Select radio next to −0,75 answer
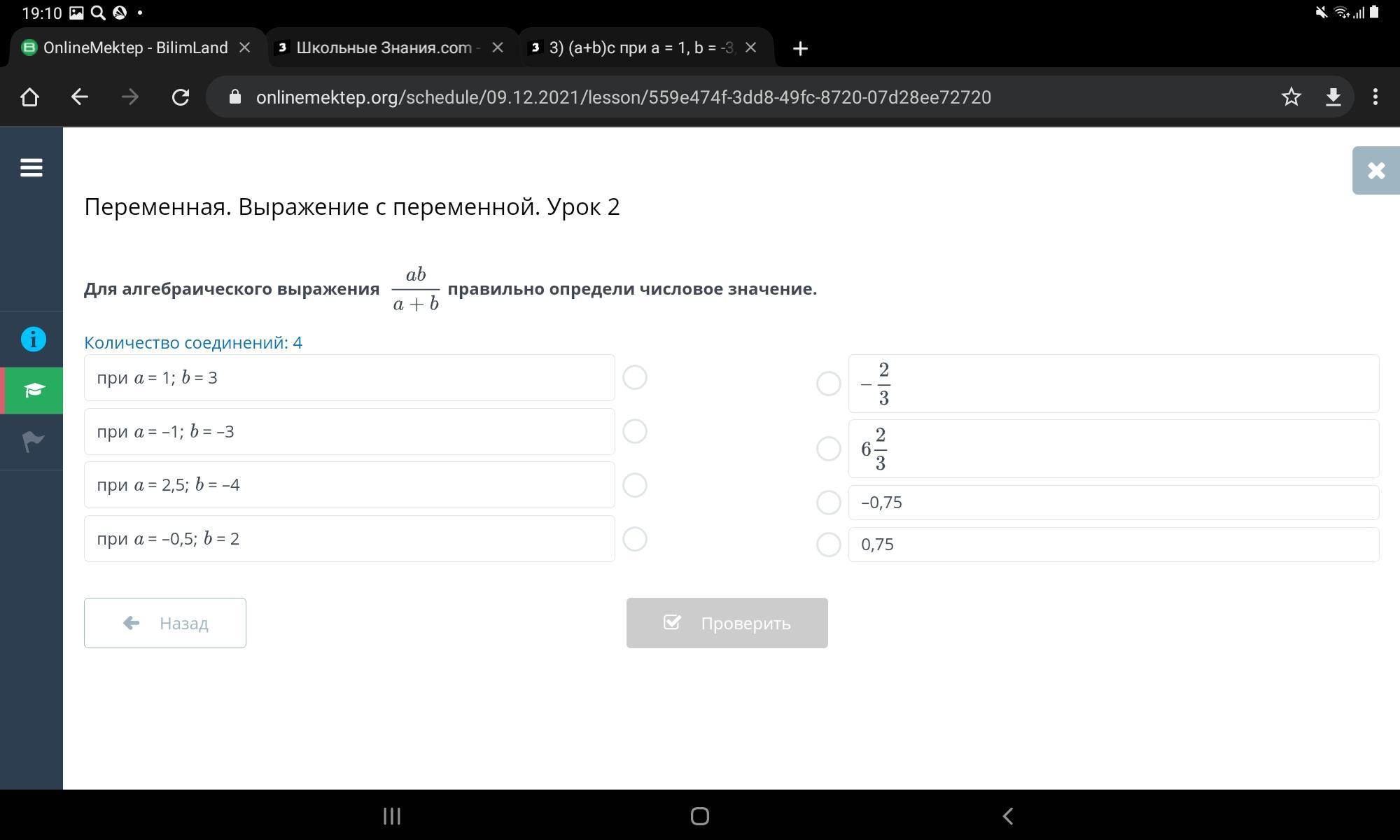The image size is (1400, 840). [x=828, y=503]
